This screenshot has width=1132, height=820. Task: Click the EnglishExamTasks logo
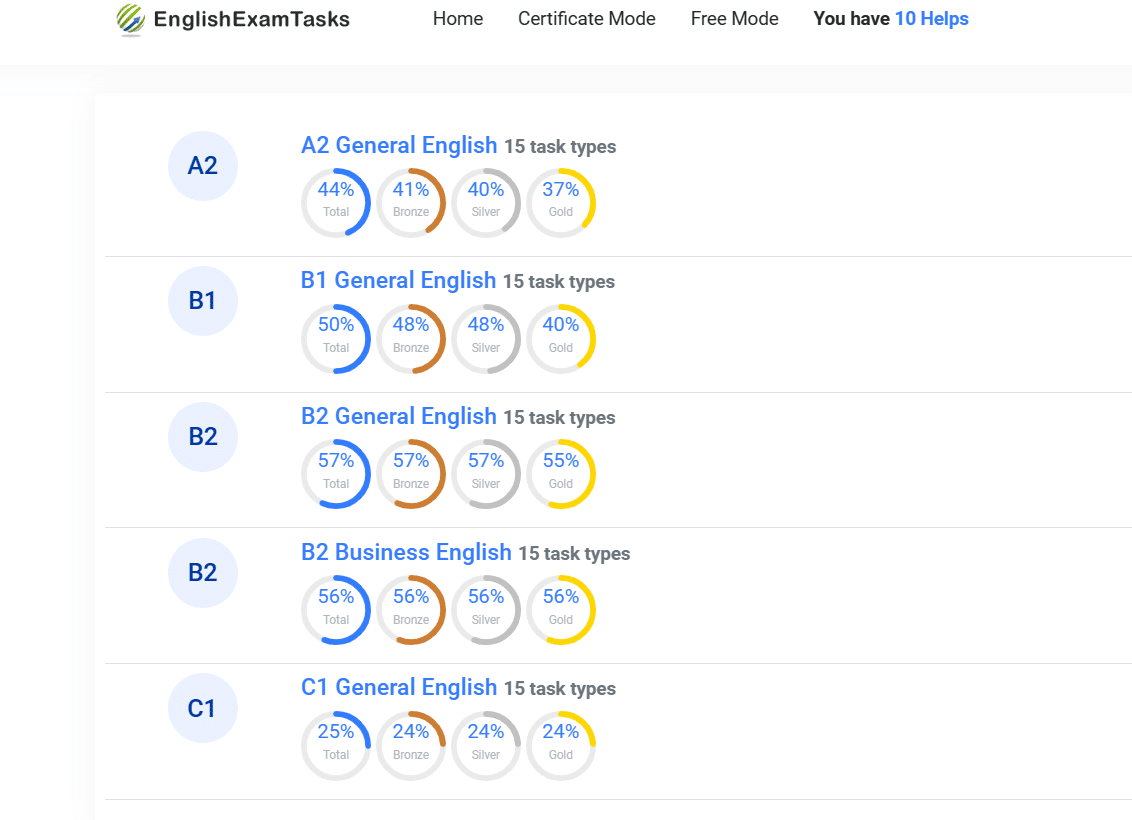[x=232, y=19]
